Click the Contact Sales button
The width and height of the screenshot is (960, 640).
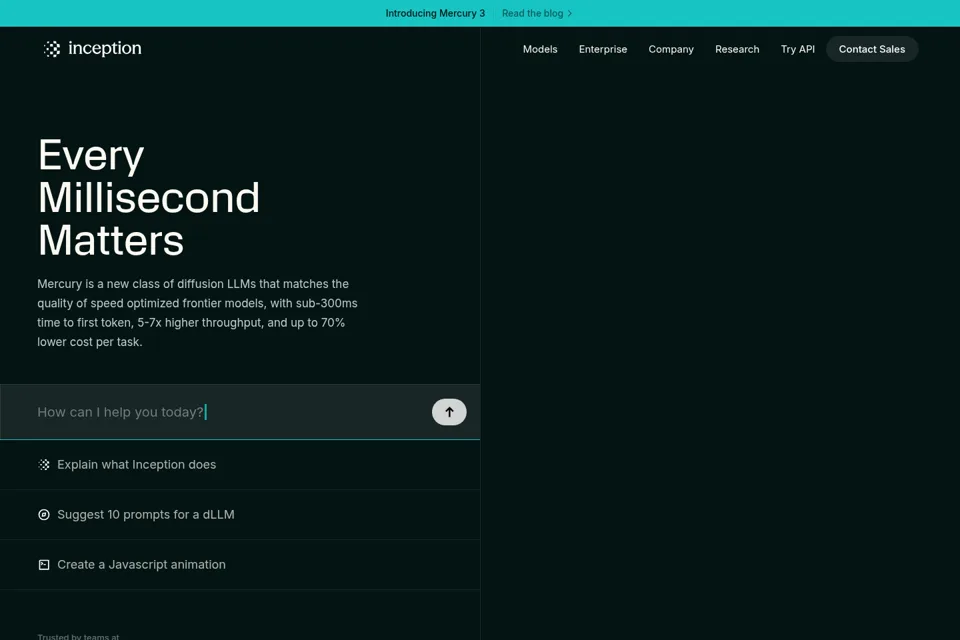coord(872,49)
